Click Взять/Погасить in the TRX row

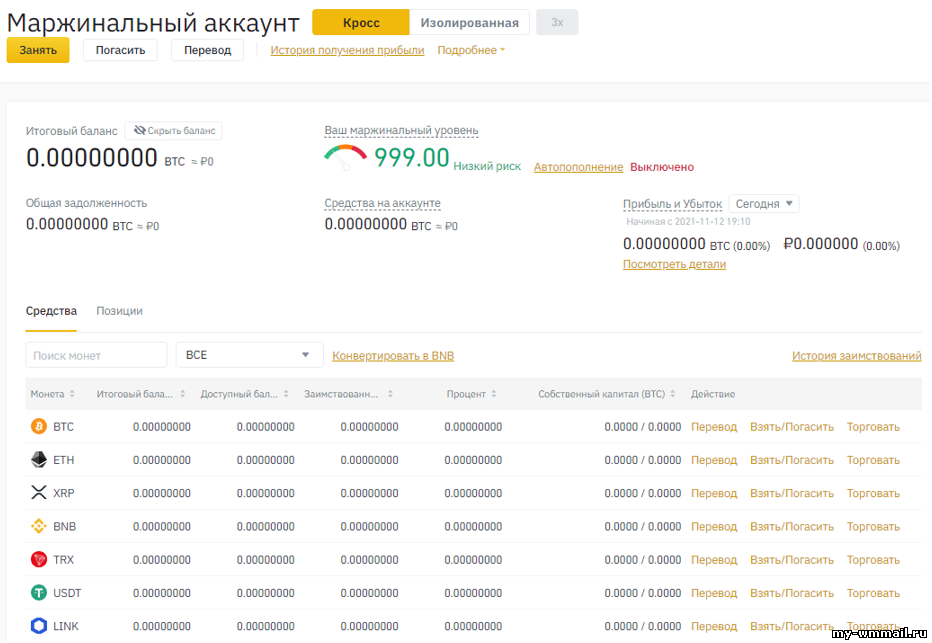[792, 560]
